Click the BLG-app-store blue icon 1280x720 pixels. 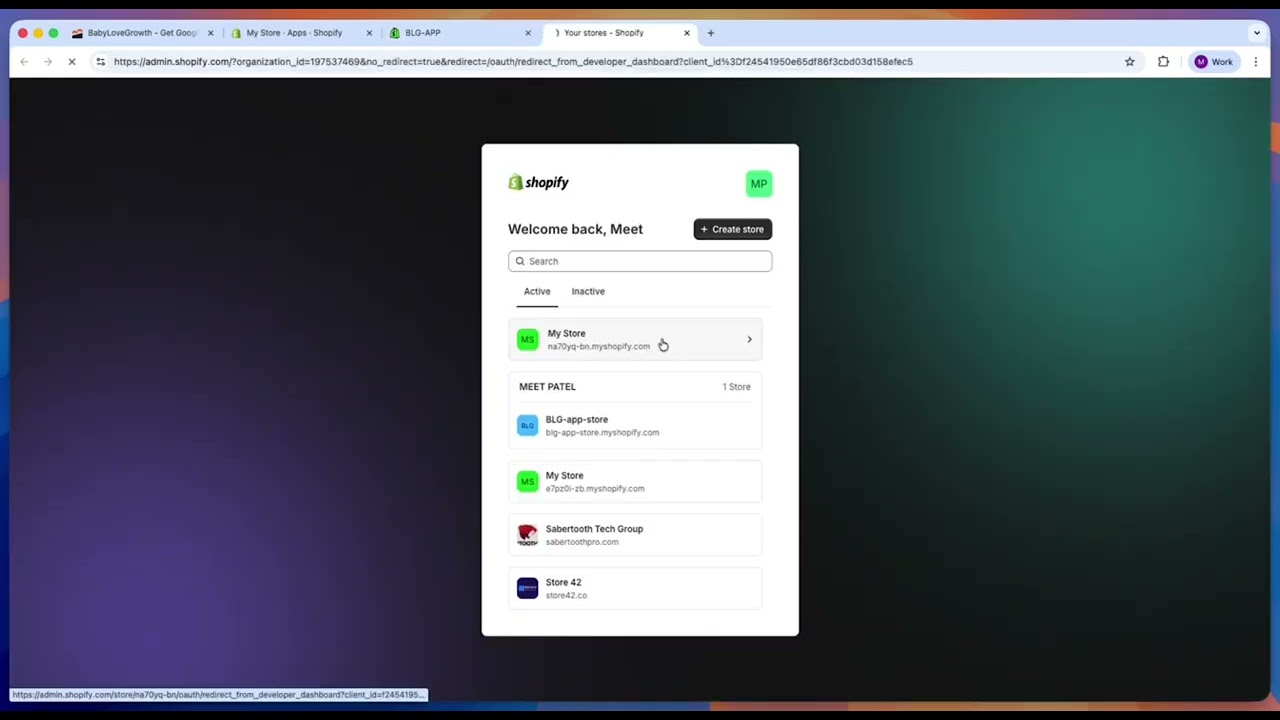coord(527,426)
